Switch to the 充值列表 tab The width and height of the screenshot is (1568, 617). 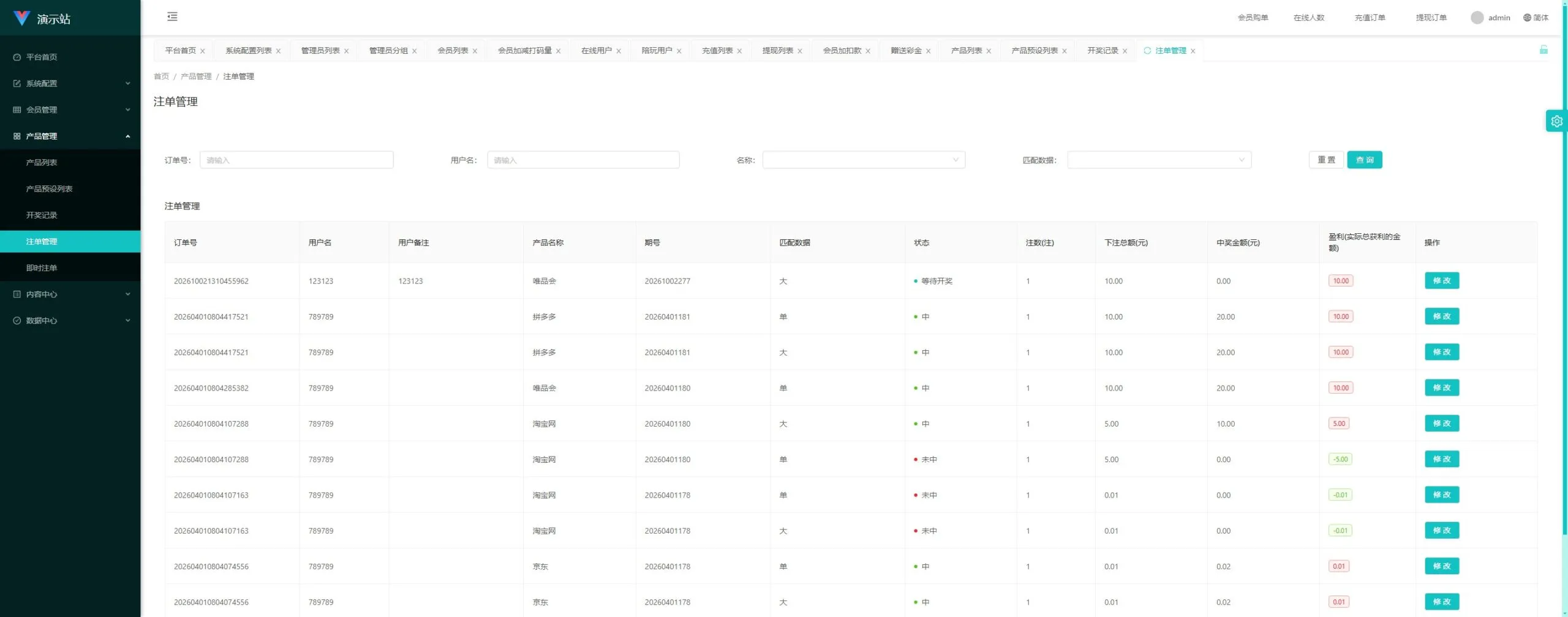click(x=717, y=51)
